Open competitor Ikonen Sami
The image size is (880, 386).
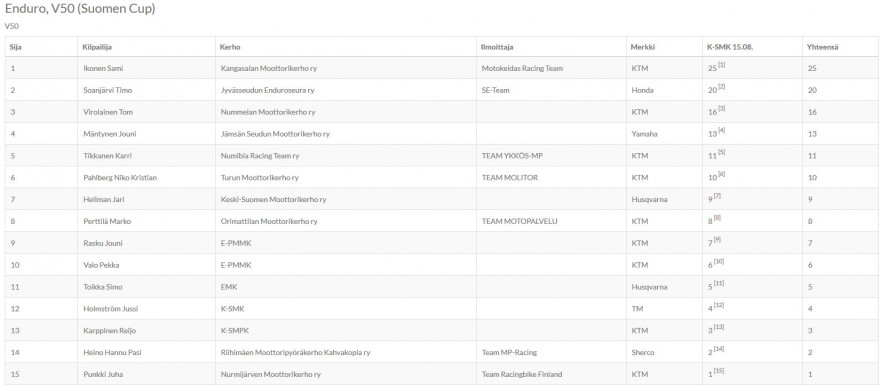pos(103,68)
